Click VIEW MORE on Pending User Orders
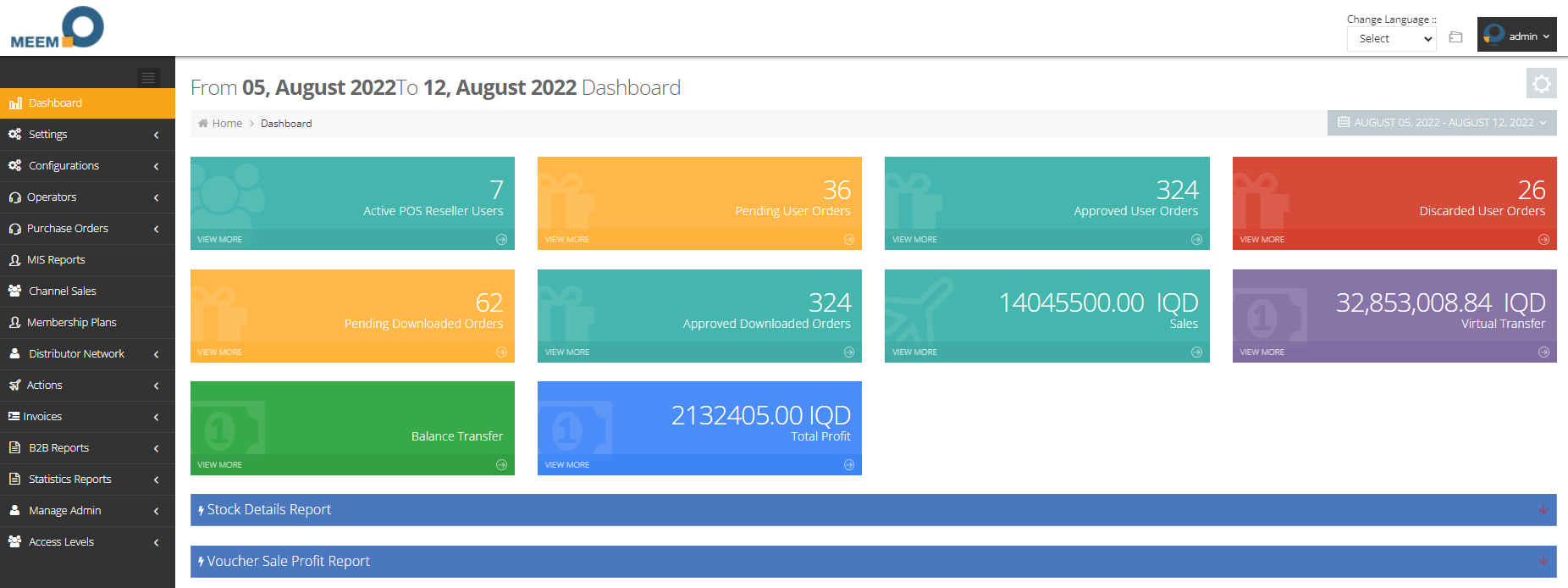 [x=567, y=240]
